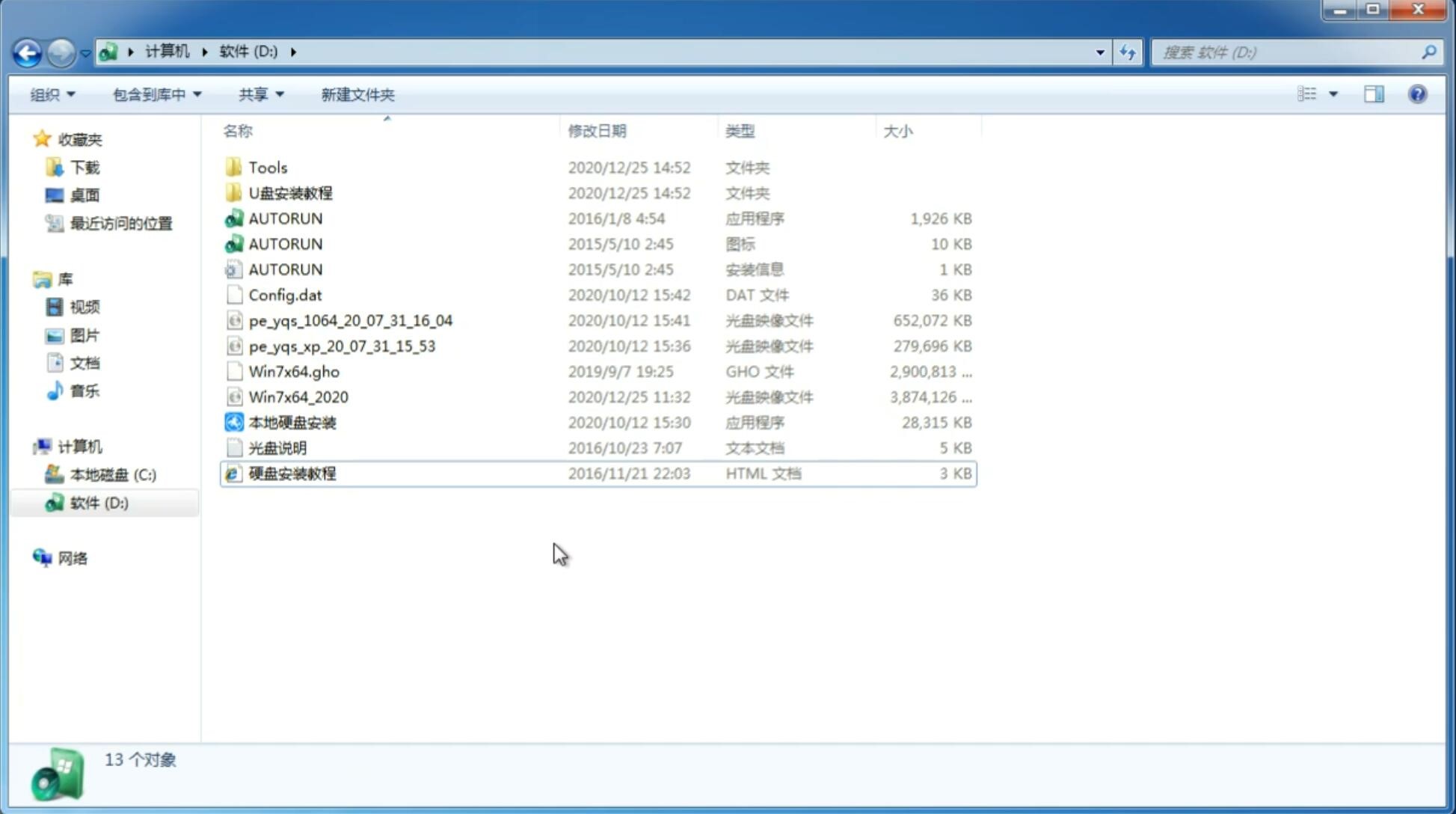1456x814 pixels.
Task: Click 包含到库中 button
Action: tap(155, 94)
